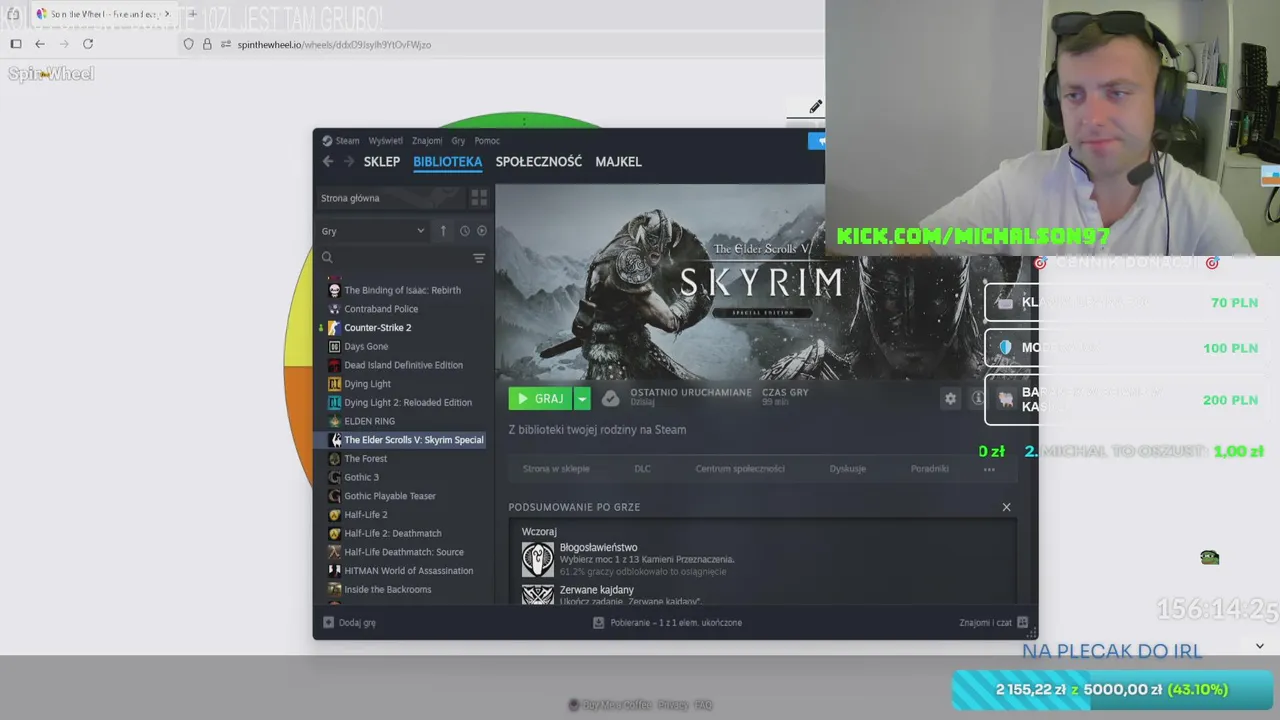Open the Dyskusje link
The image size is (1280, 720).
click(x=848, y=469)
